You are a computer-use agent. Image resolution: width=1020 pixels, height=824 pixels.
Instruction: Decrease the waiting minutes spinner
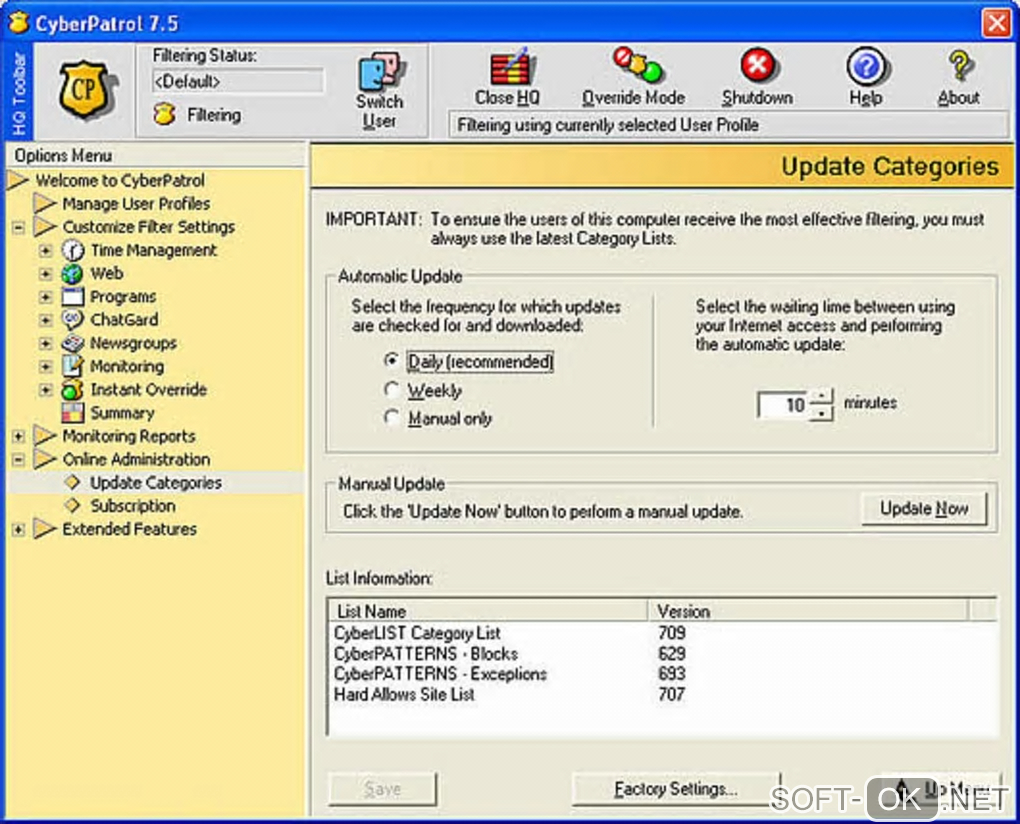click(x=823, y=413)
